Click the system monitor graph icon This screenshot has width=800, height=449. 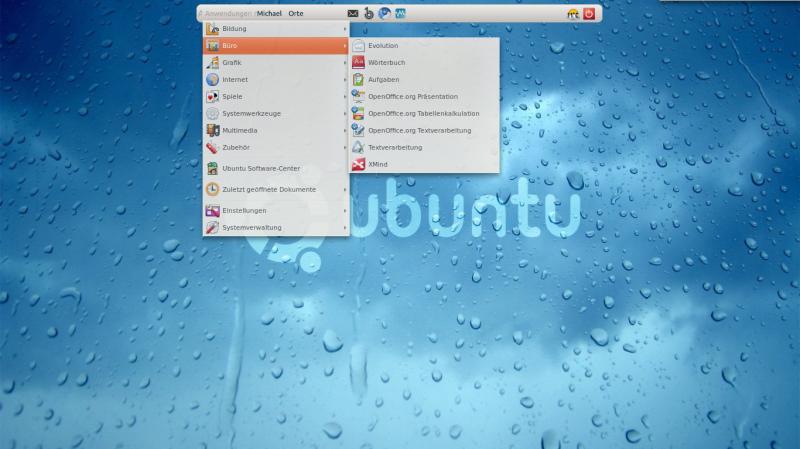400,14
